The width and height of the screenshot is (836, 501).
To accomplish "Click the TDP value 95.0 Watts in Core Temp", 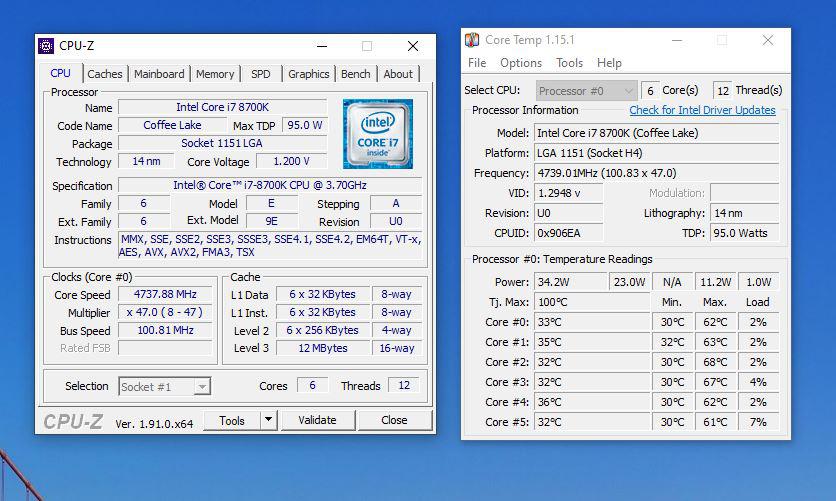I will click(744, 233).
